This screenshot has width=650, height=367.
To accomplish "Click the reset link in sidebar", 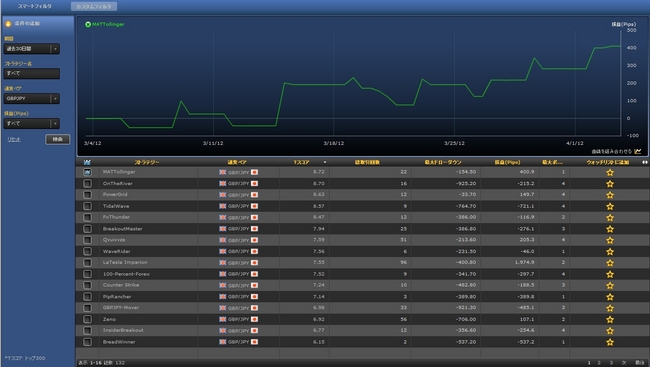I will pos(14,139).
